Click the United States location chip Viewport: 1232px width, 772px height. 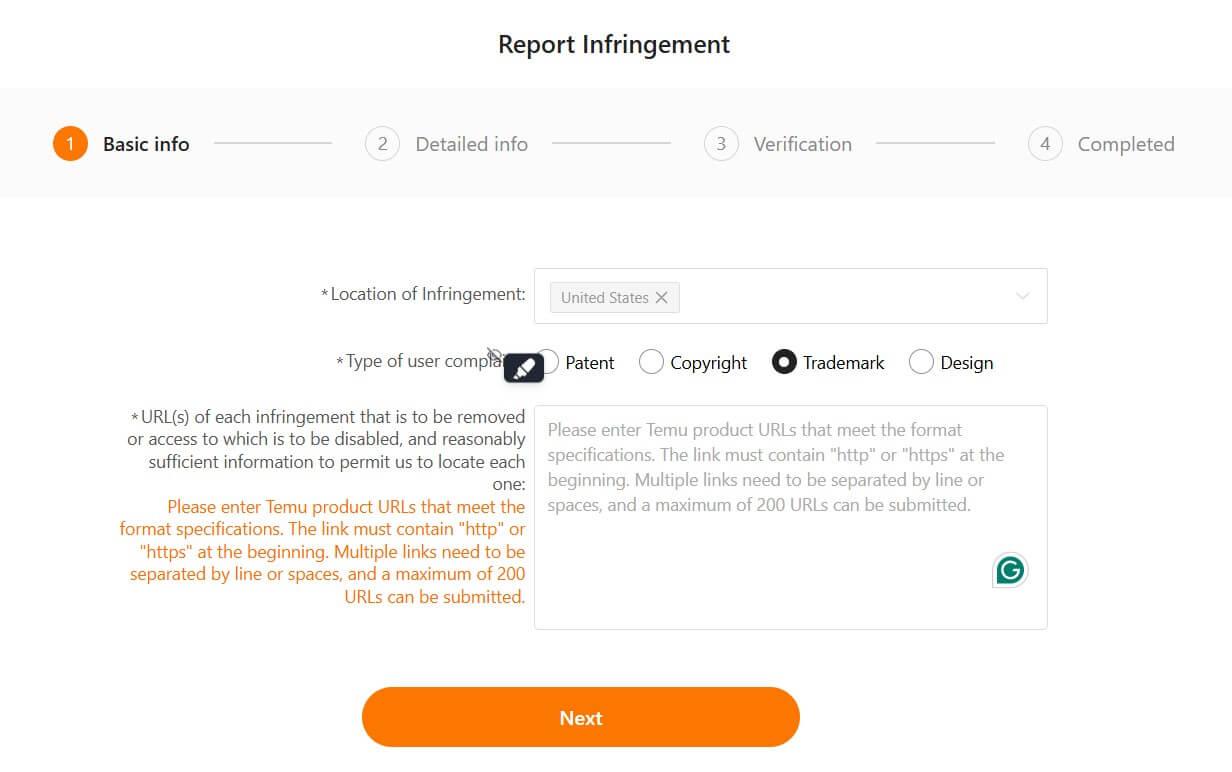[605, 297]
